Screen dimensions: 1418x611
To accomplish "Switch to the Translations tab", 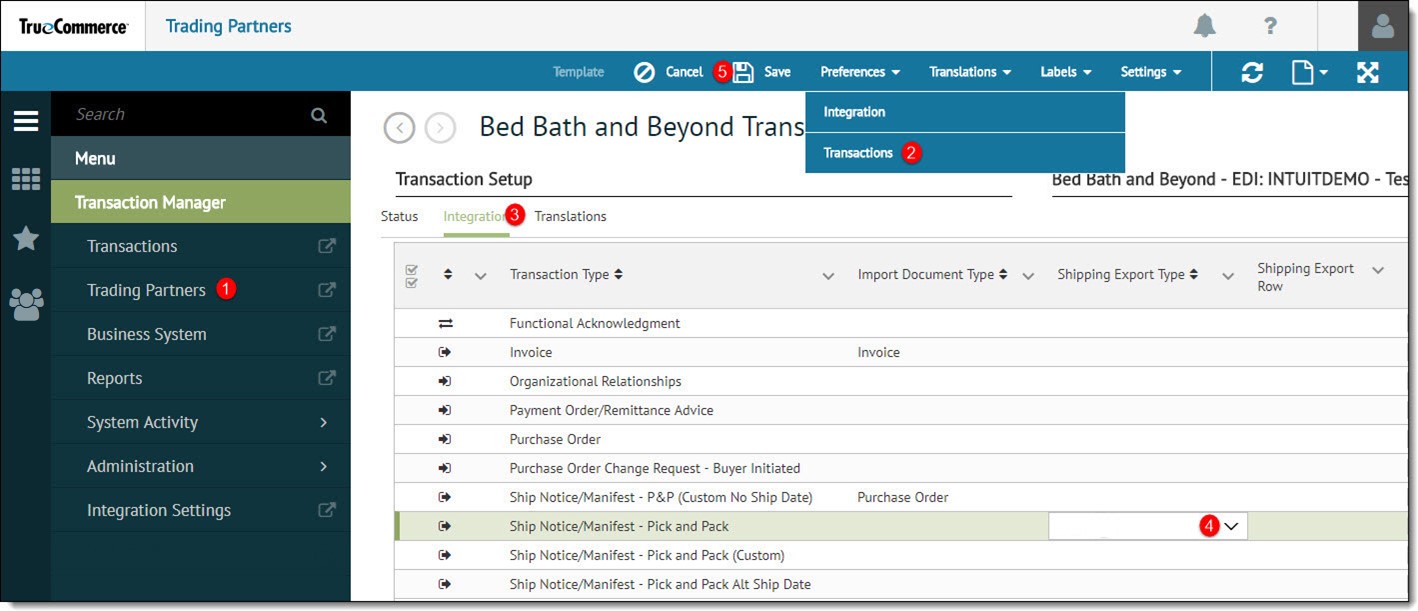I will [x=570, y=216].
